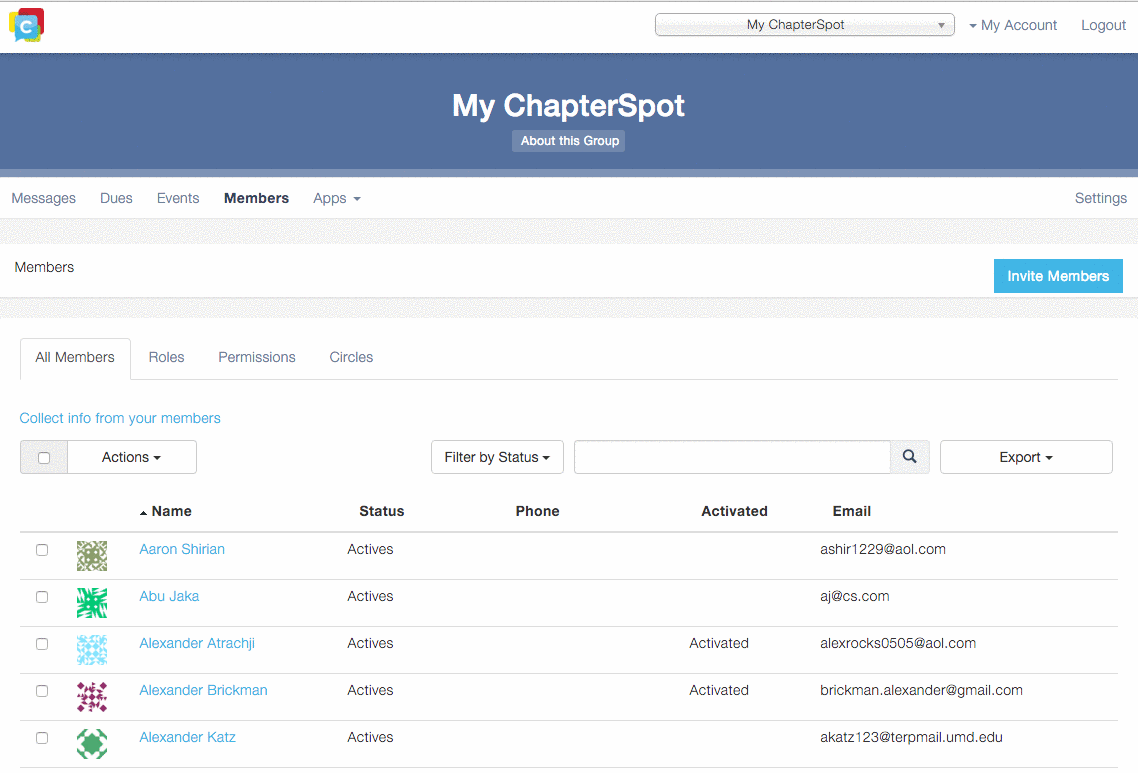The width and height of the screenshot is (1138, 773).
Task: Click the Activated column header
Action: [x=734, y=512]
